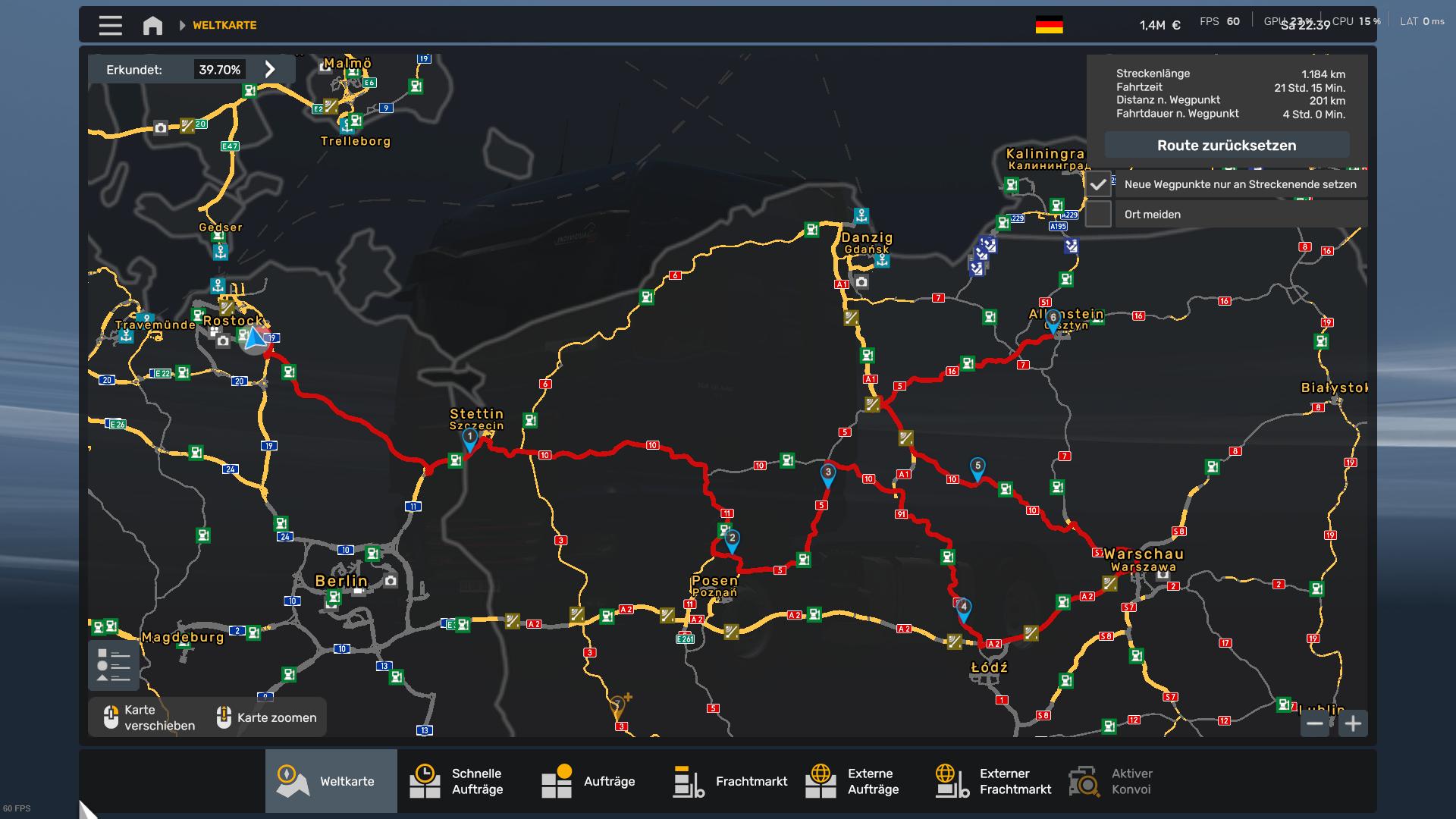The height and width of the screenshot is (819, 1456).
Task: Open the Schnelle Aufträge tab
Action: (x=463, y=781)
